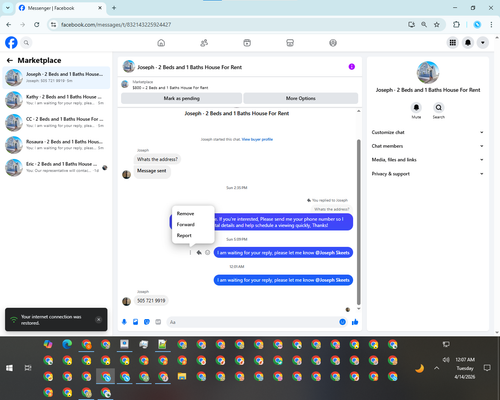Image resolution: width=500 pixels, height=400 pixels.
Task: Open File Explorer from the taskbar
Action: (x=182, y=376)
